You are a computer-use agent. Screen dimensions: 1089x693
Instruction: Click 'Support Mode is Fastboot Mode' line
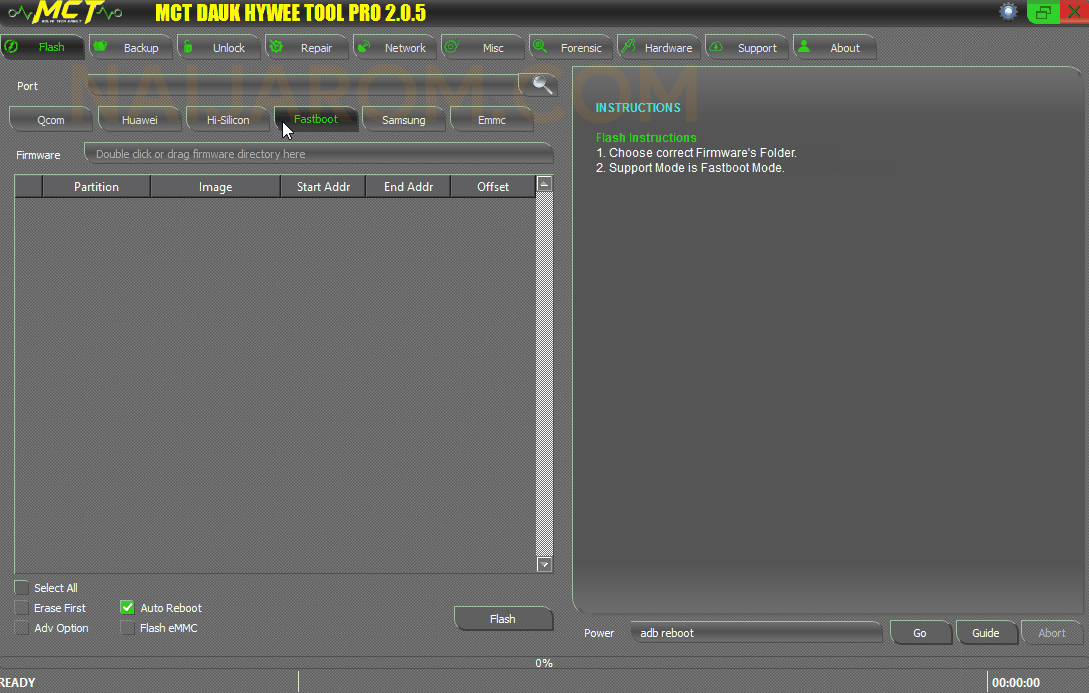[x=690, y=168]
